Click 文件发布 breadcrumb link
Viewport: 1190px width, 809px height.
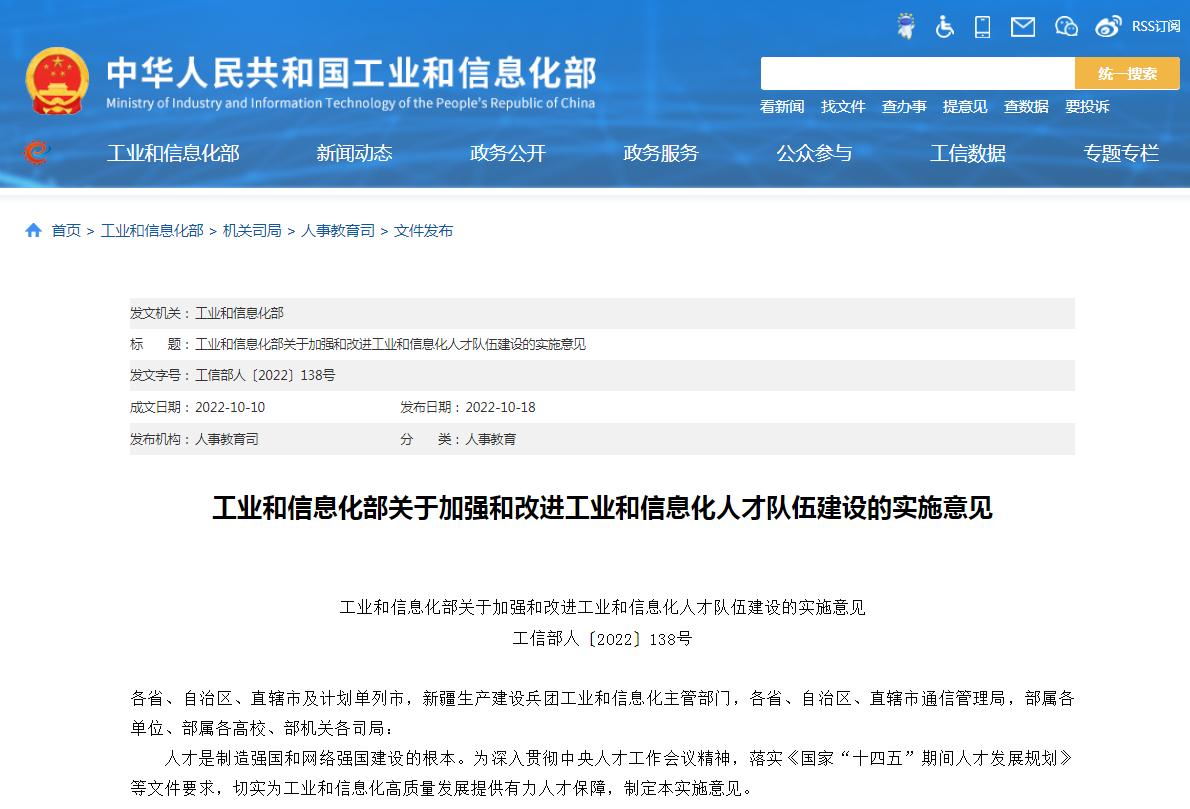[423, 231]
